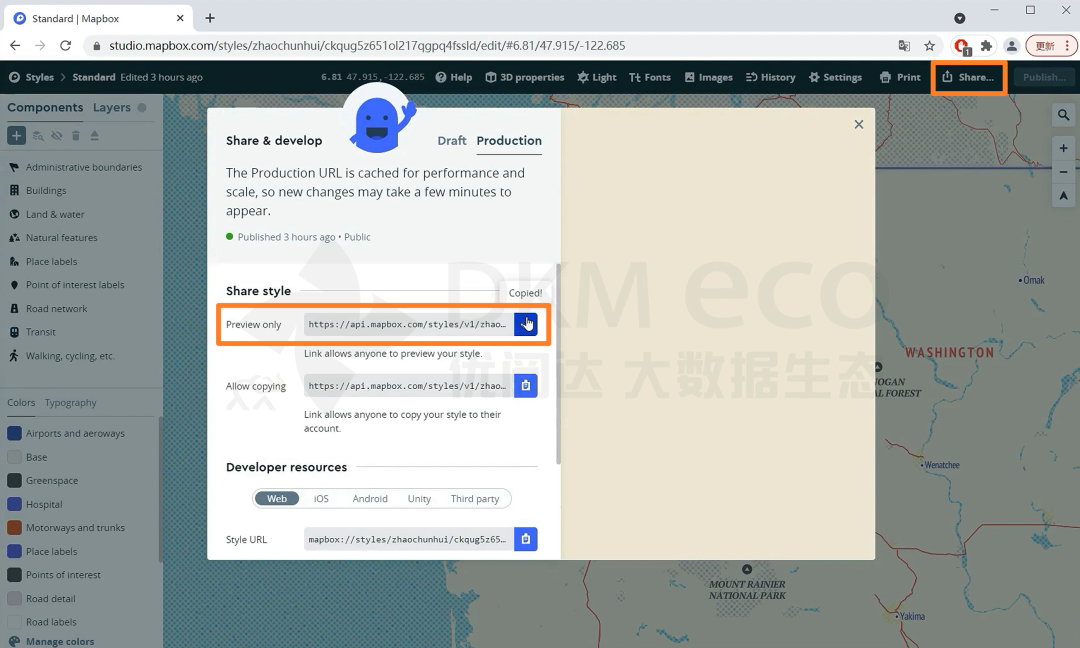Screen dimensions: 1080x648
Task: Reload the Mapbox Studio page
Action: 65,45
